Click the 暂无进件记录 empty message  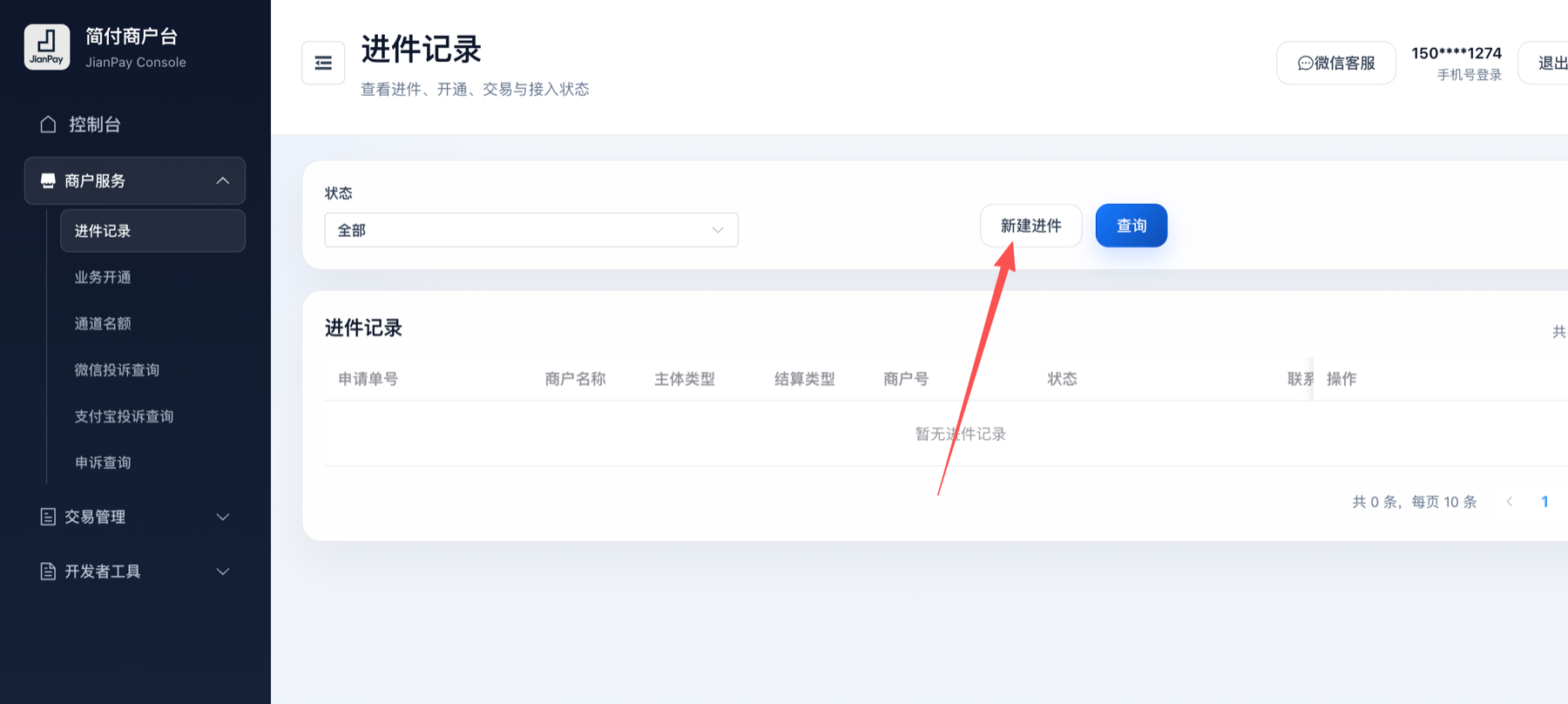click(960, 434)
